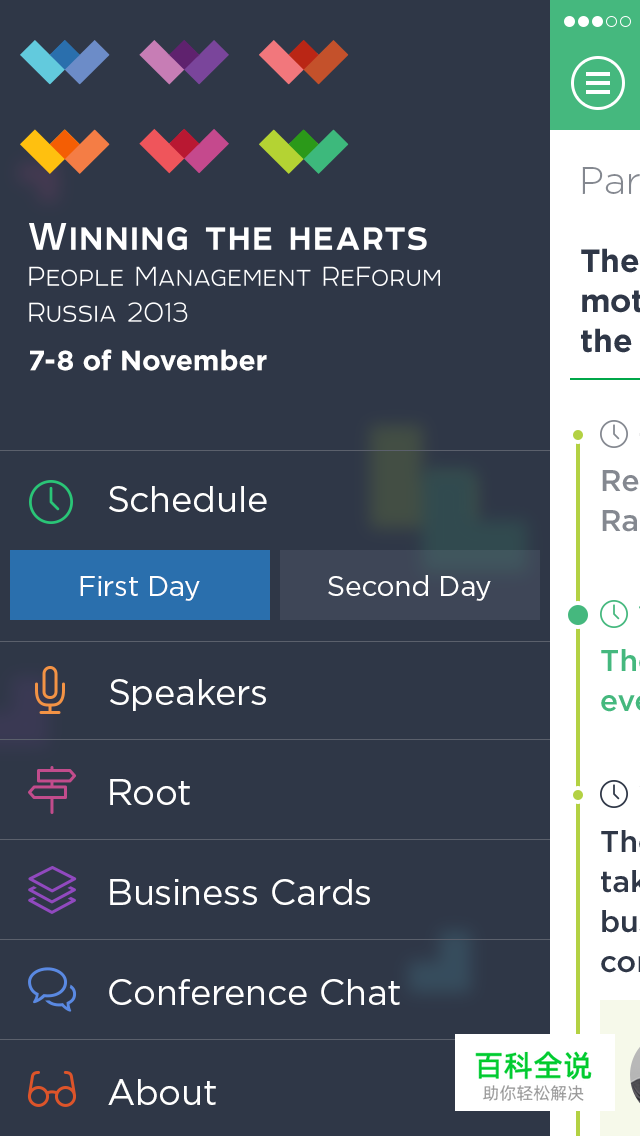Open Business Cards from the menu
The width and height of the screenshot is (640, 1136).
tap(239, 892)
